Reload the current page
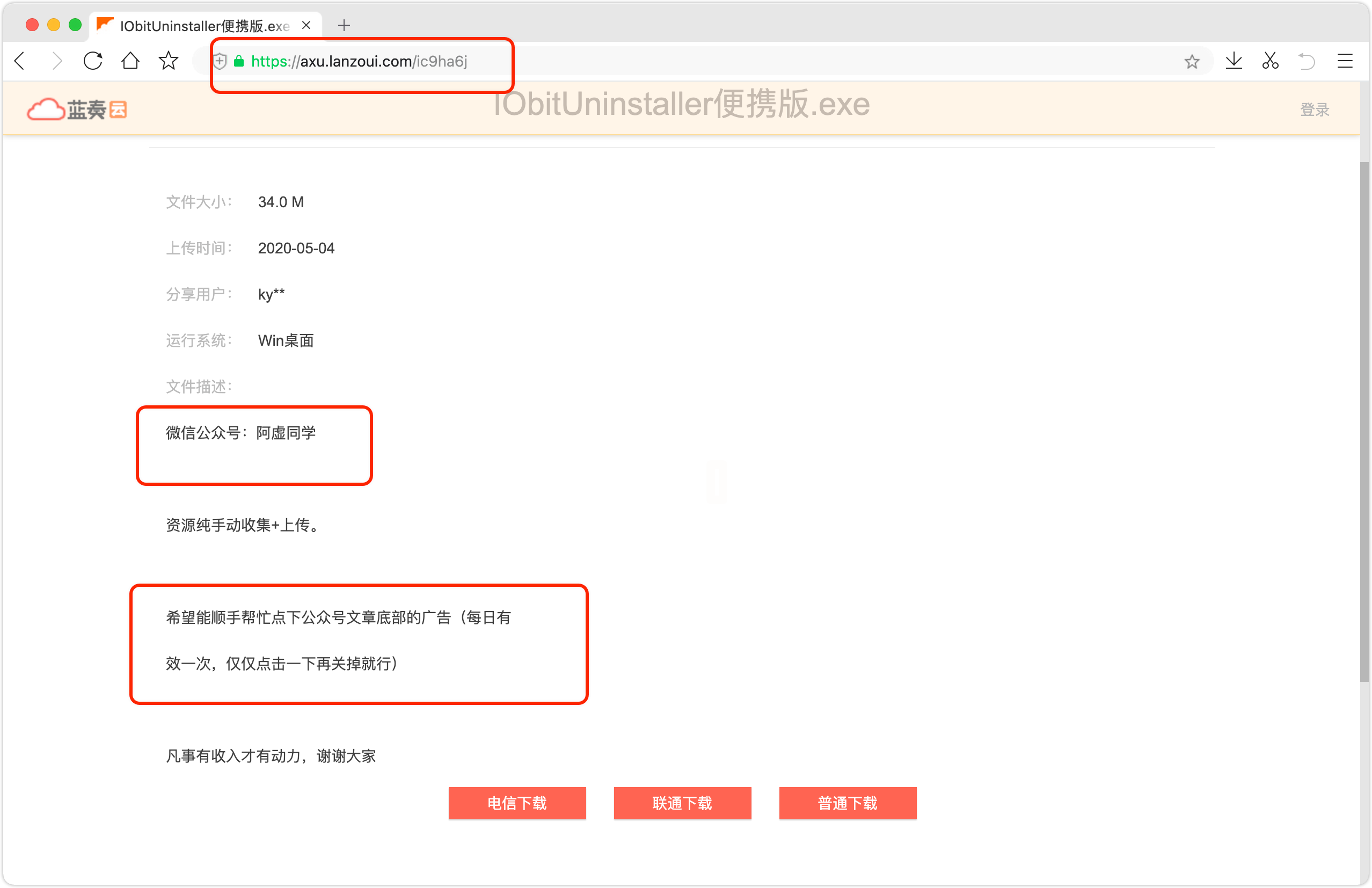 coord(93,61)
